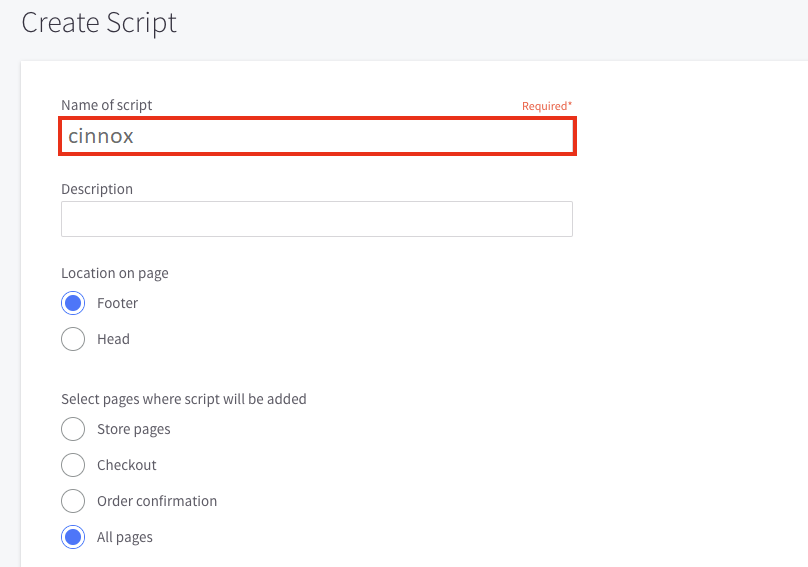Click the red Required* indicator text

547,106
